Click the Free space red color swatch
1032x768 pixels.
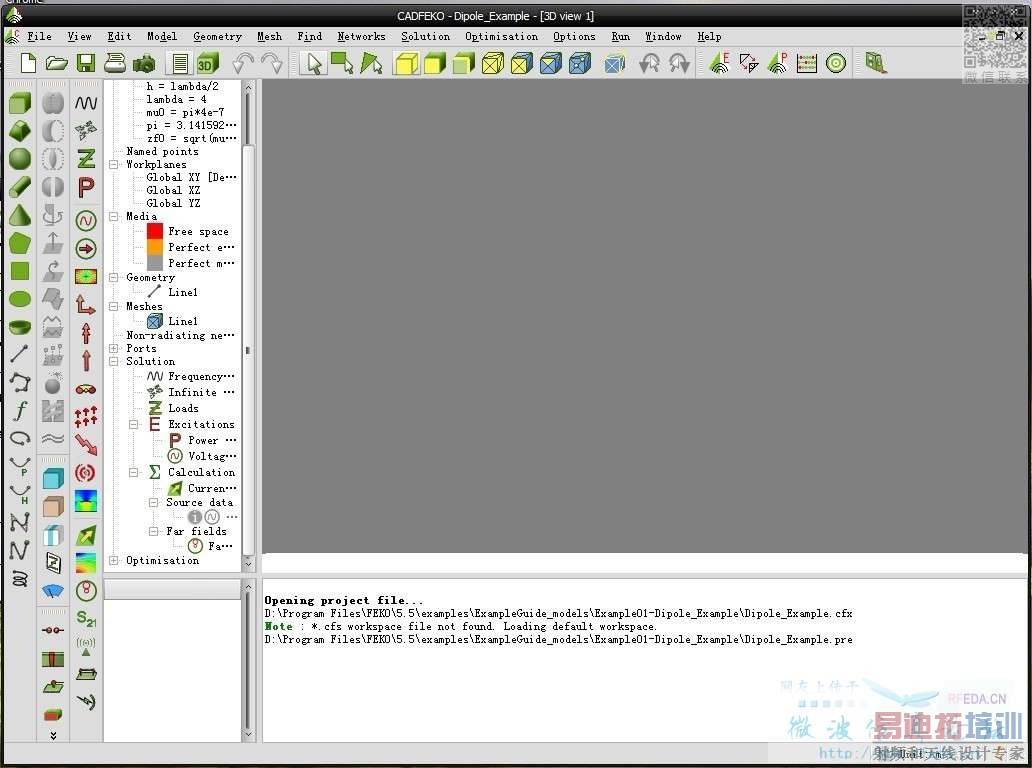(x=155, y=231)
